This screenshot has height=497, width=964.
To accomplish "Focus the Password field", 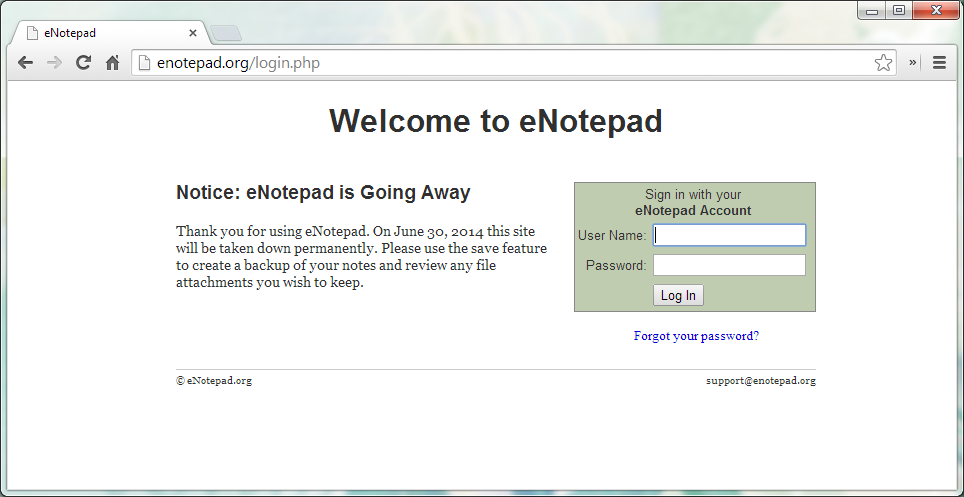I will [729, 265].
